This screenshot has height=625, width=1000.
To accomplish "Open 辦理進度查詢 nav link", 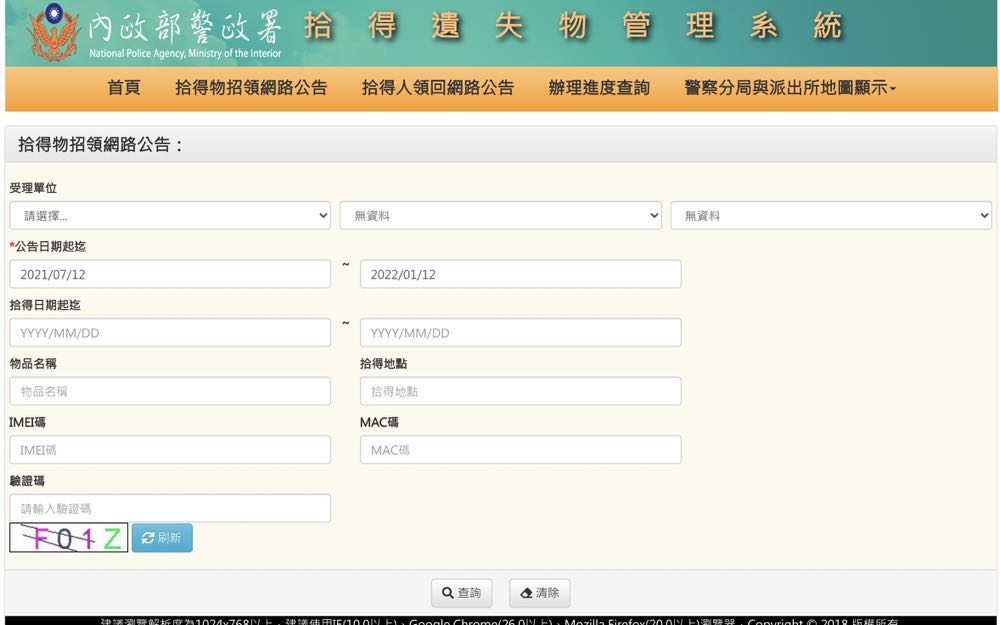I will click(599, 88).
